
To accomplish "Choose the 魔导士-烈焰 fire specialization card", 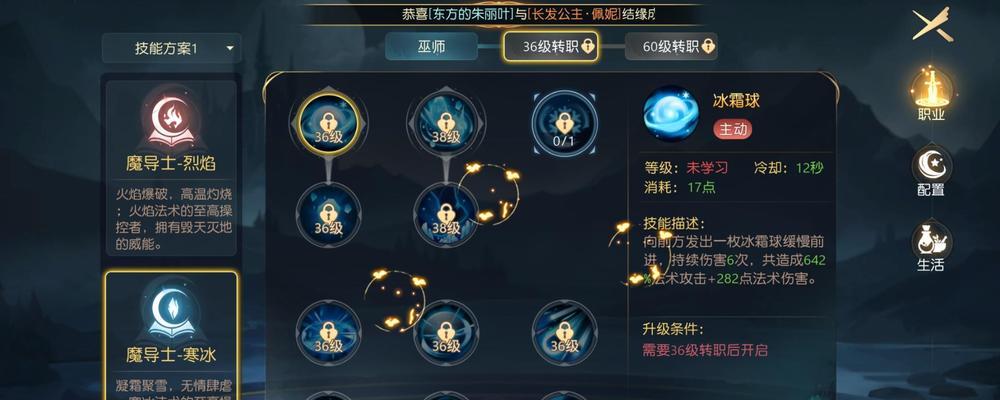I will [171, 168].
